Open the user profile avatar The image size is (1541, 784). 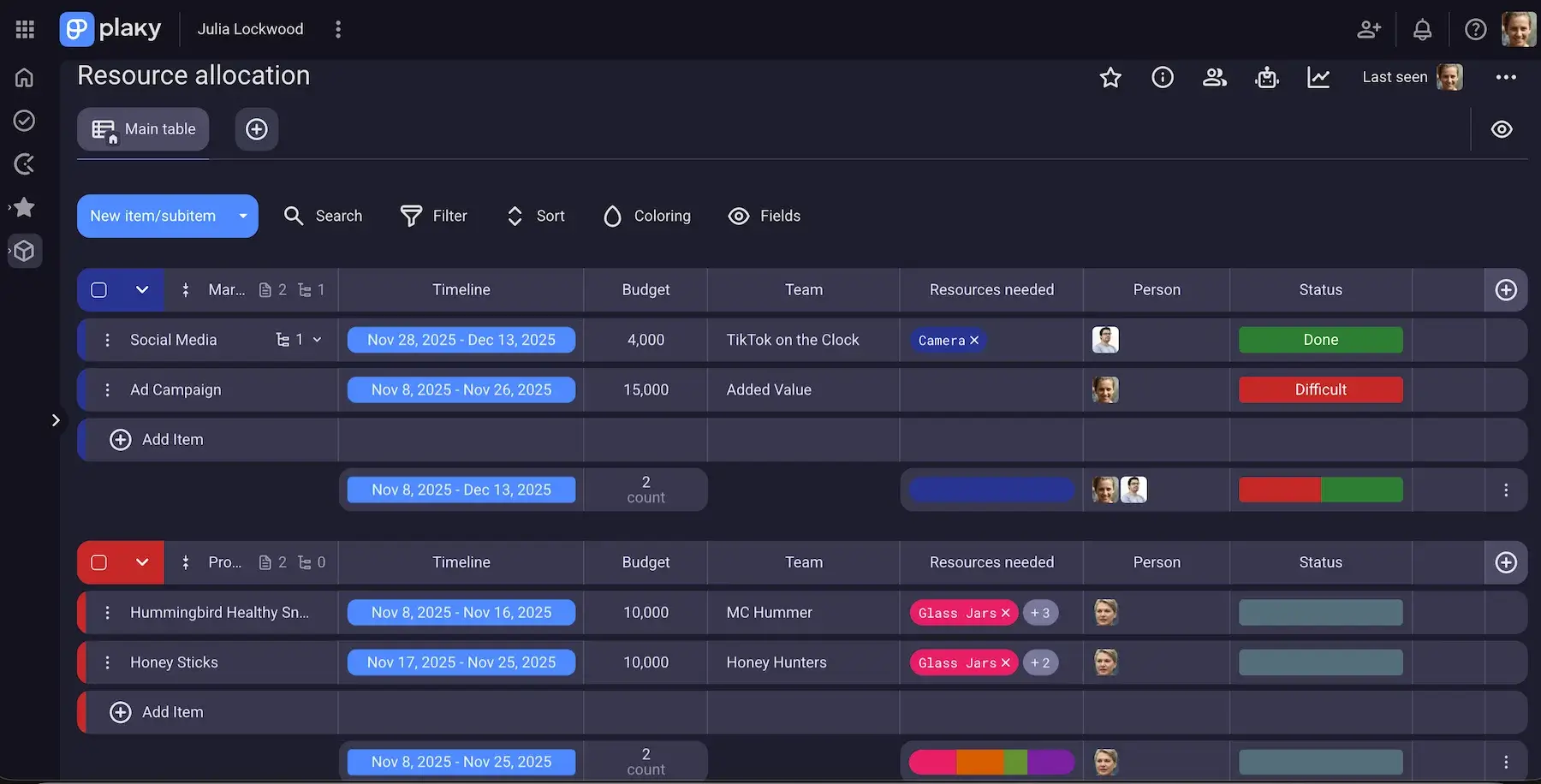click(1519, 29)
